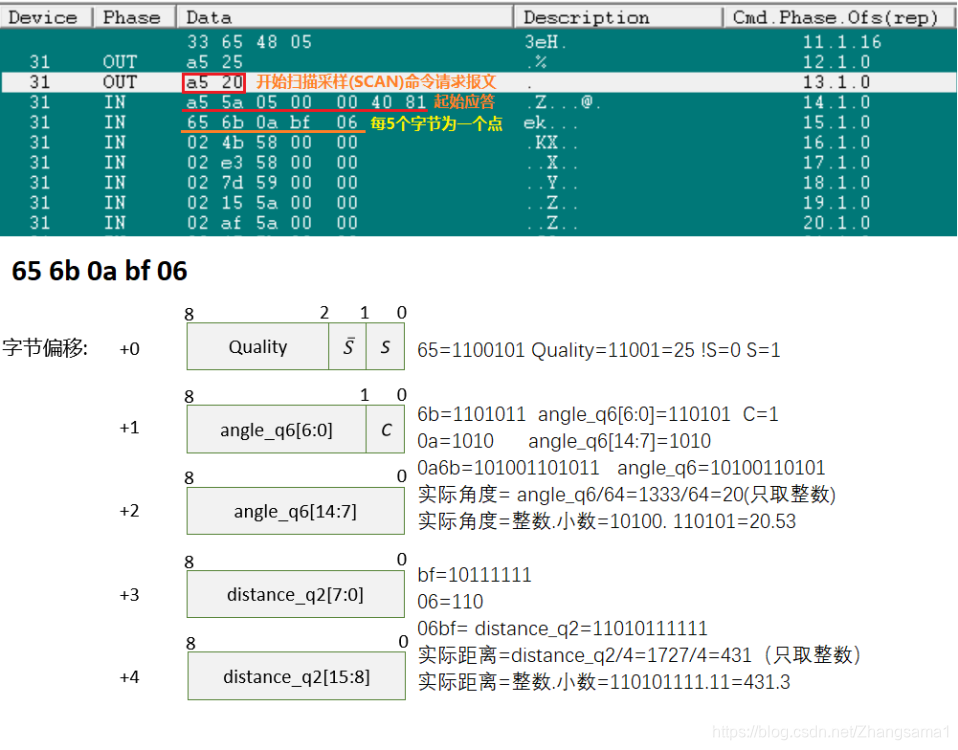Click the description cell 'ek...'
958x750 pixels.
coord(550,123)
